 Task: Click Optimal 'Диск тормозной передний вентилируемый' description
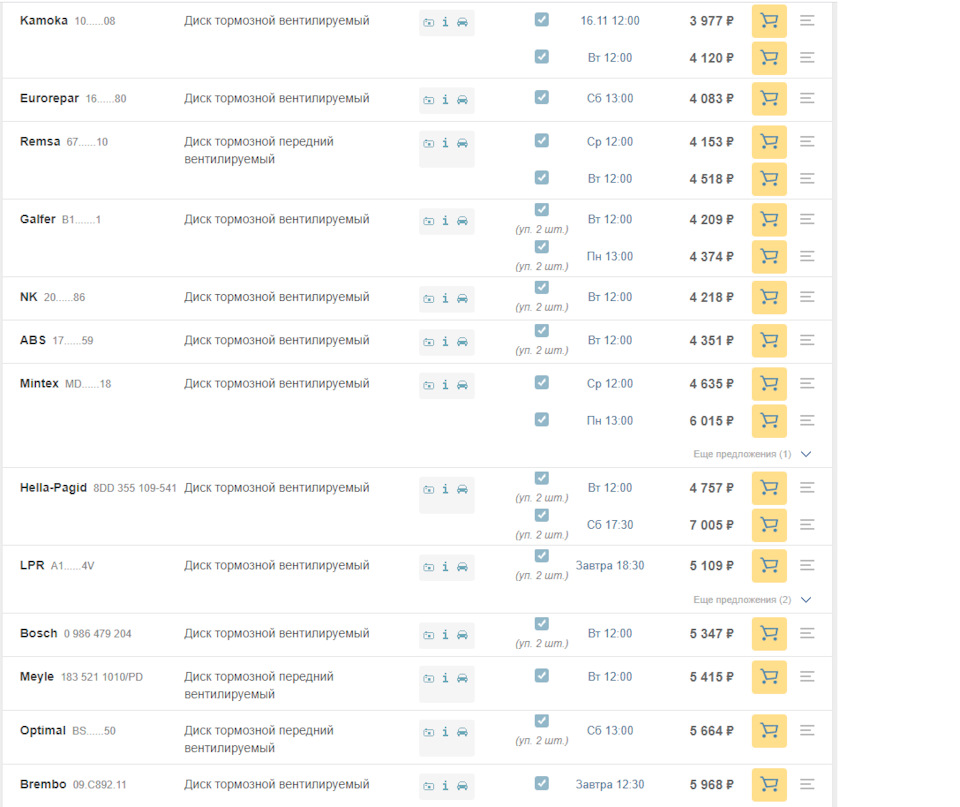(259, 739)
